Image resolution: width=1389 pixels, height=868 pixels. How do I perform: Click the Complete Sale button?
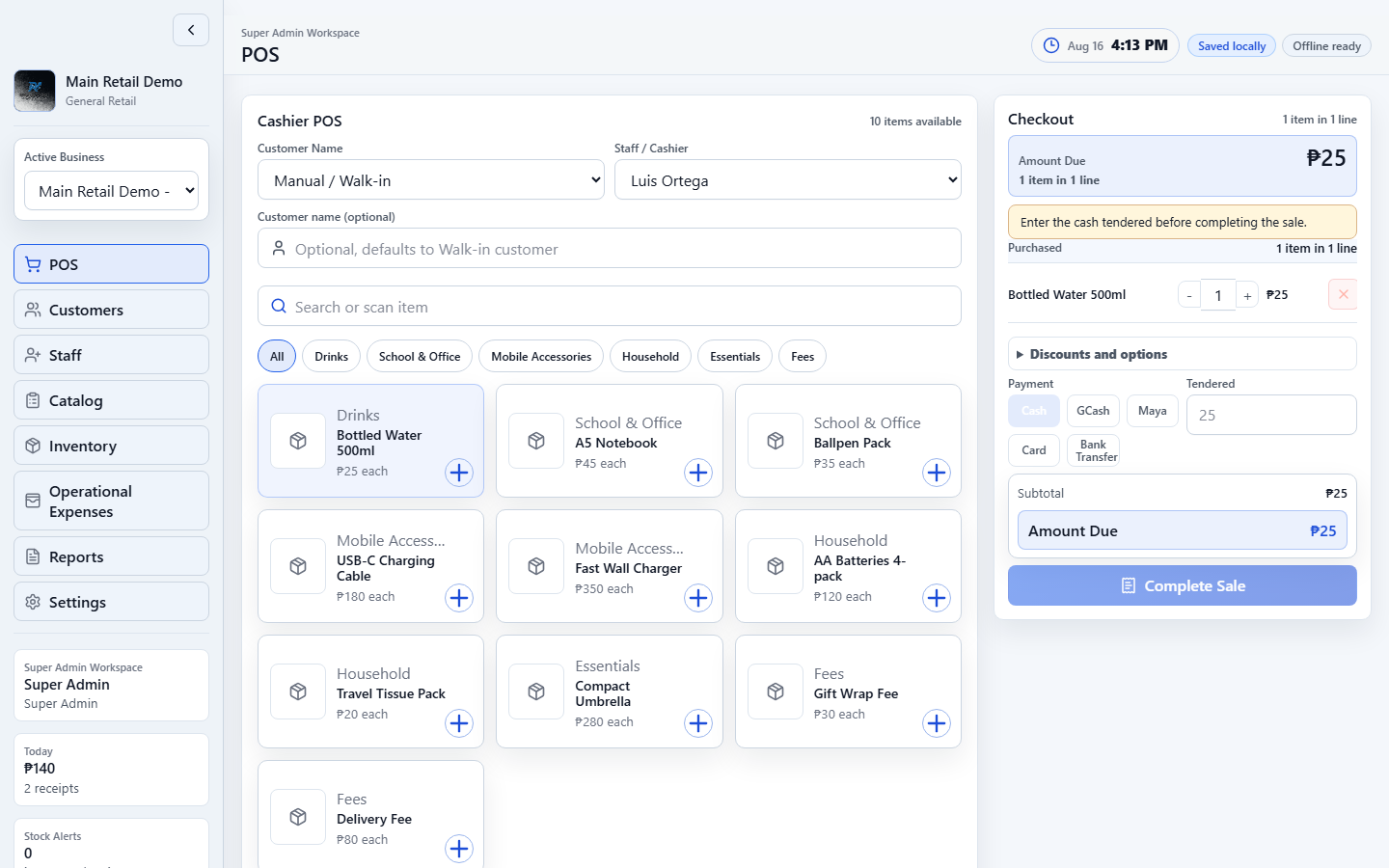point(1183,585)
